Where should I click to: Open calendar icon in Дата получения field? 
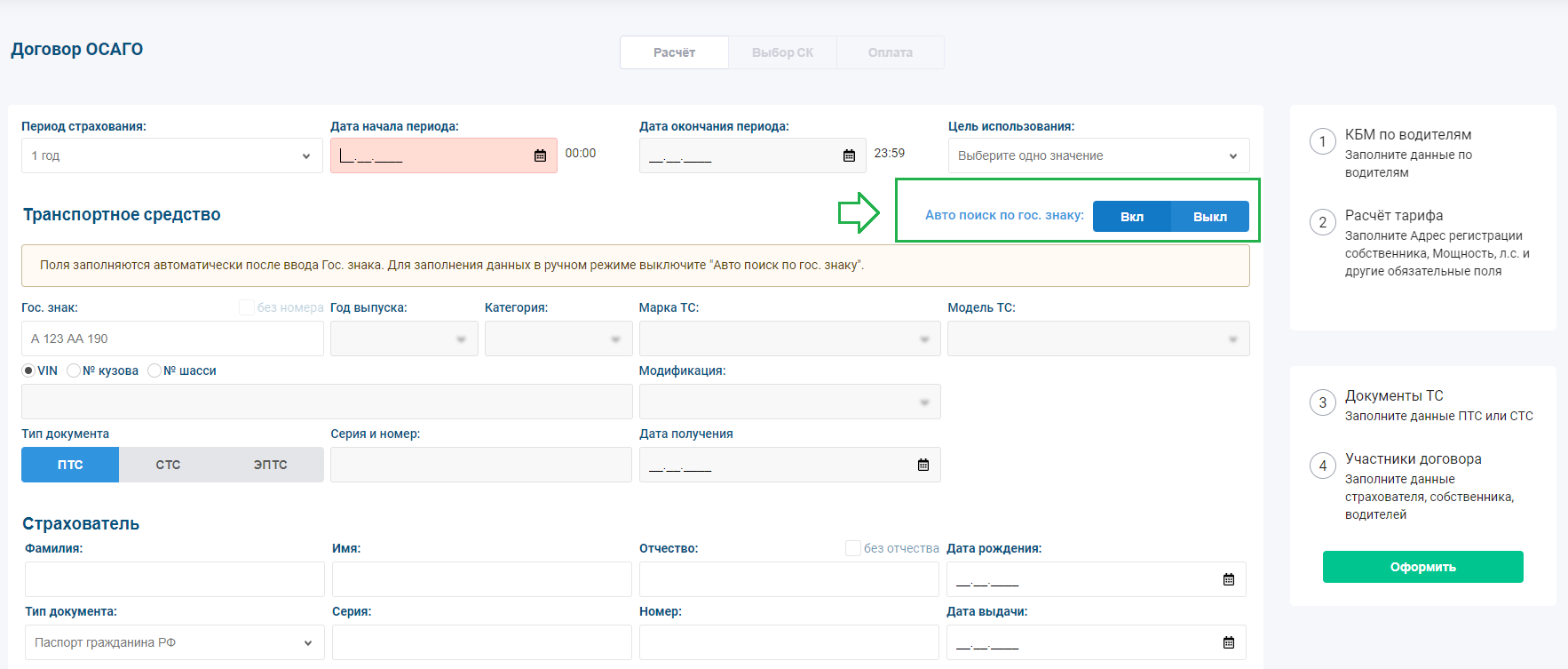point(923,465)
